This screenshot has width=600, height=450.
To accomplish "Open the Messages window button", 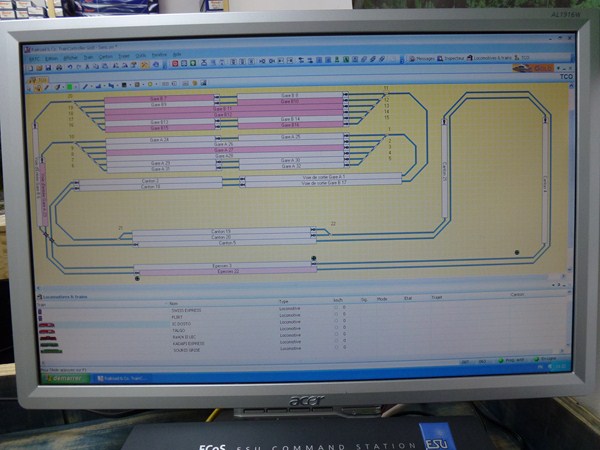I will [422, 59].
